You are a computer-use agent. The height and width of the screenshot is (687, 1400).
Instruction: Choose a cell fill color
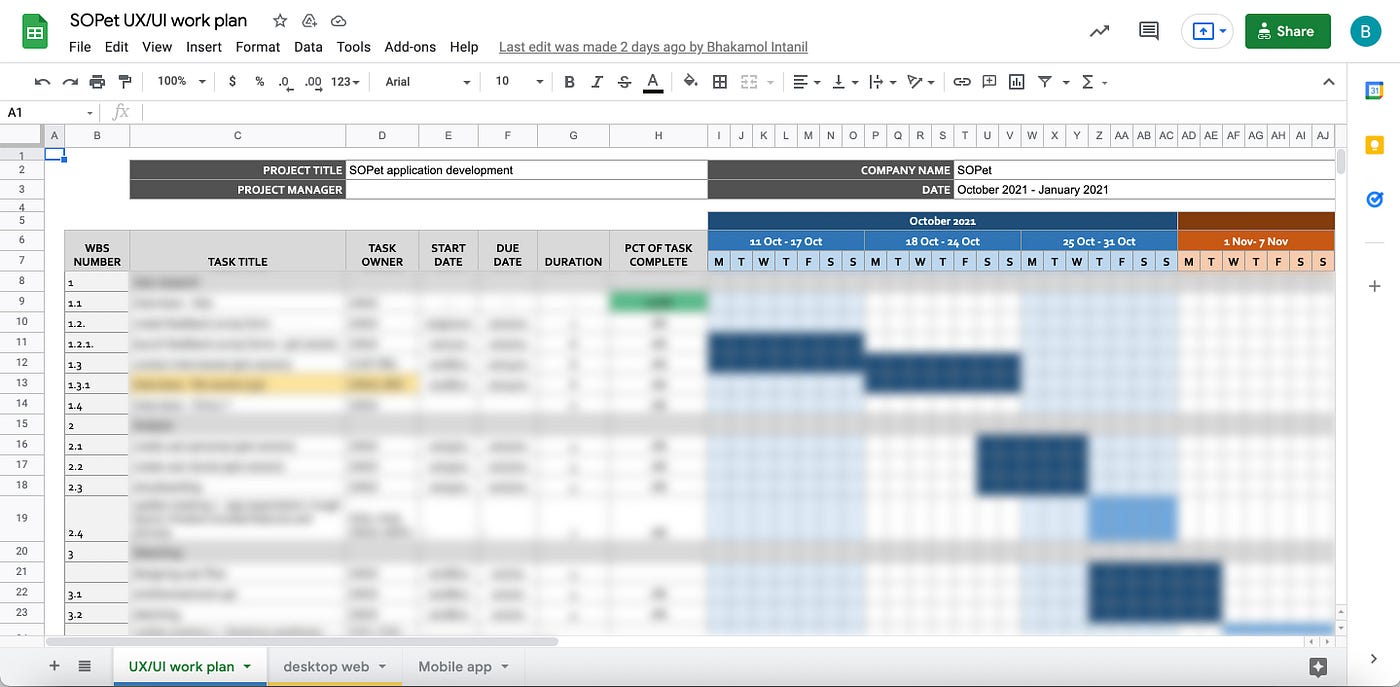690,82
